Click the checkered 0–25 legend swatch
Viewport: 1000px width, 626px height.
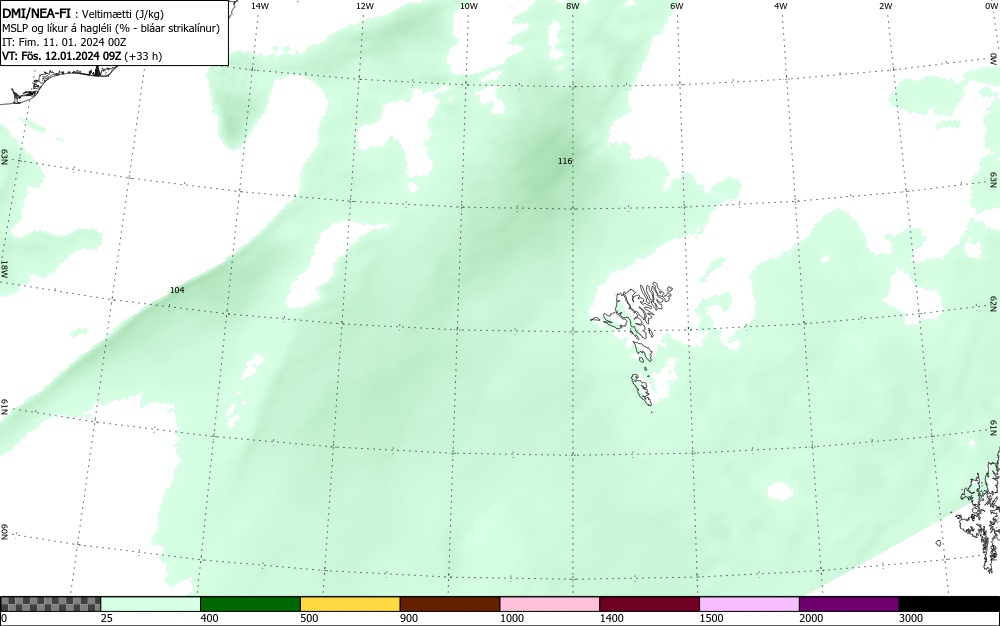tap(50, 604)
